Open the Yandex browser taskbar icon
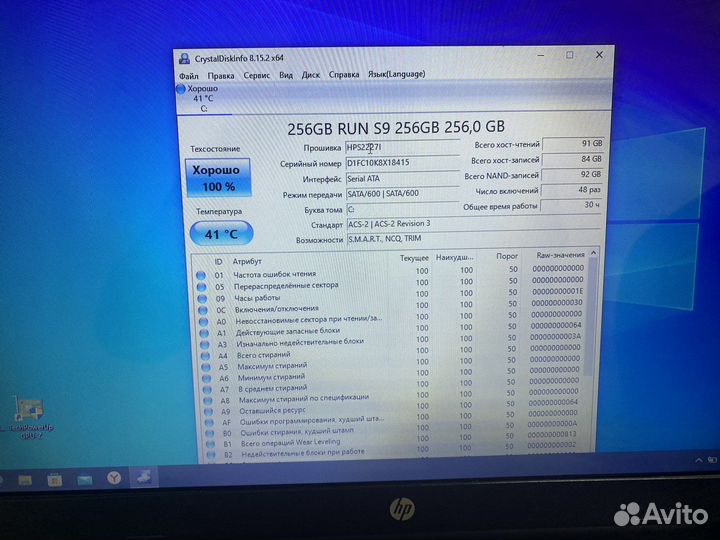This screenshot has width=720, height=540. click(x=114, y=478)
